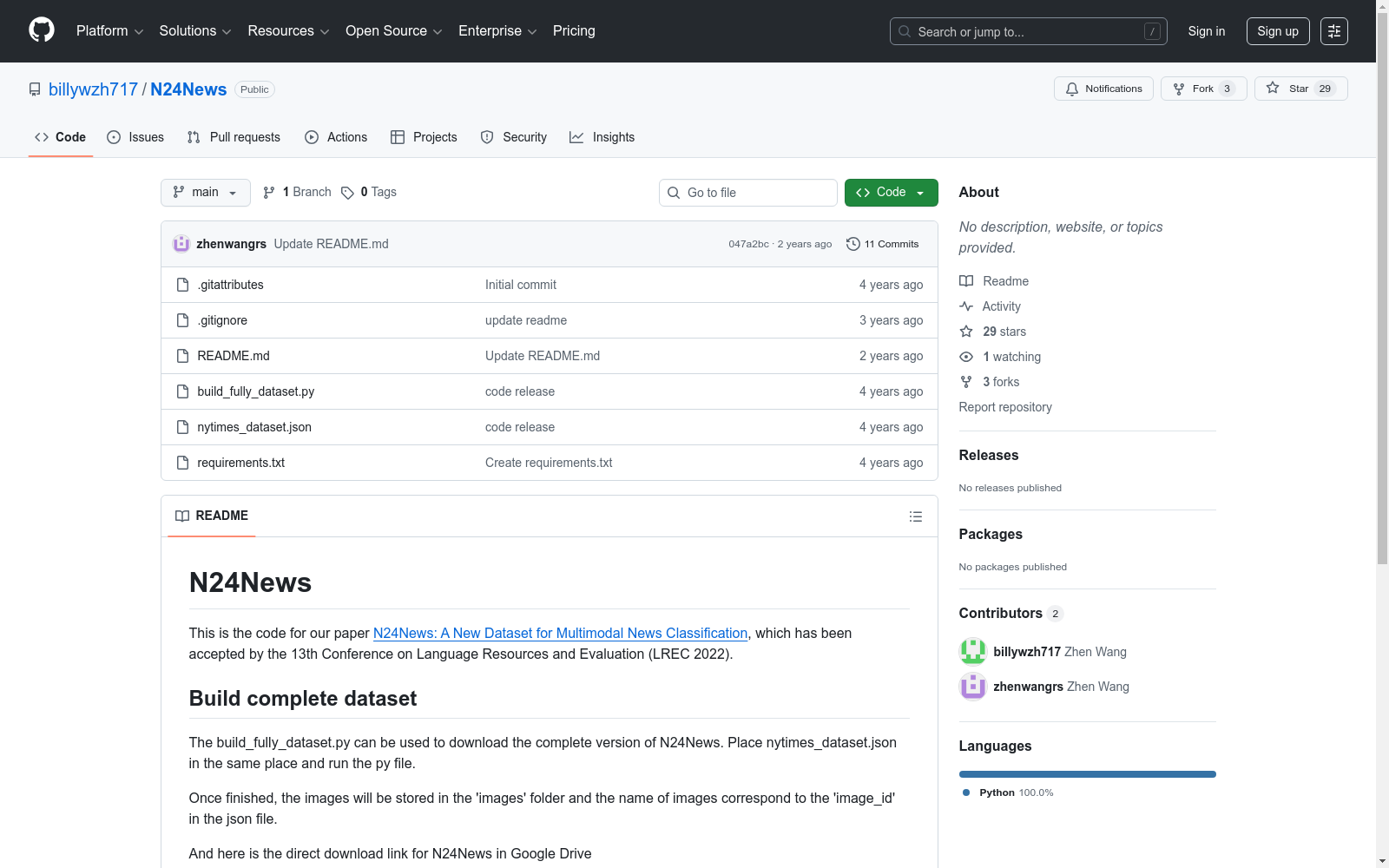This screenshot has height=868, width=1389.
Task: Open the Pricing page
Action: (574, 31)
